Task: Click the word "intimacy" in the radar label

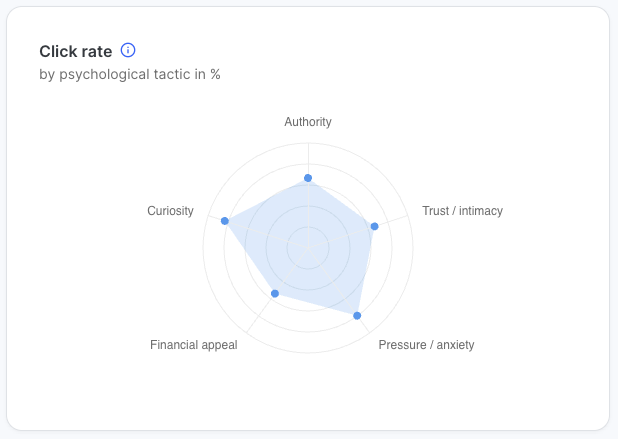Action: 480,211
